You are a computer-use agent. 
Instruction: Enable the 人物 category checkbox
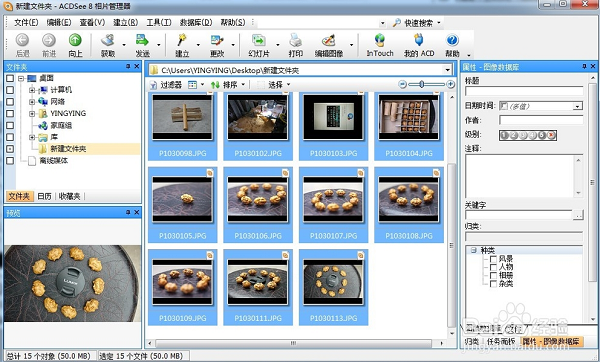[493, 267]
